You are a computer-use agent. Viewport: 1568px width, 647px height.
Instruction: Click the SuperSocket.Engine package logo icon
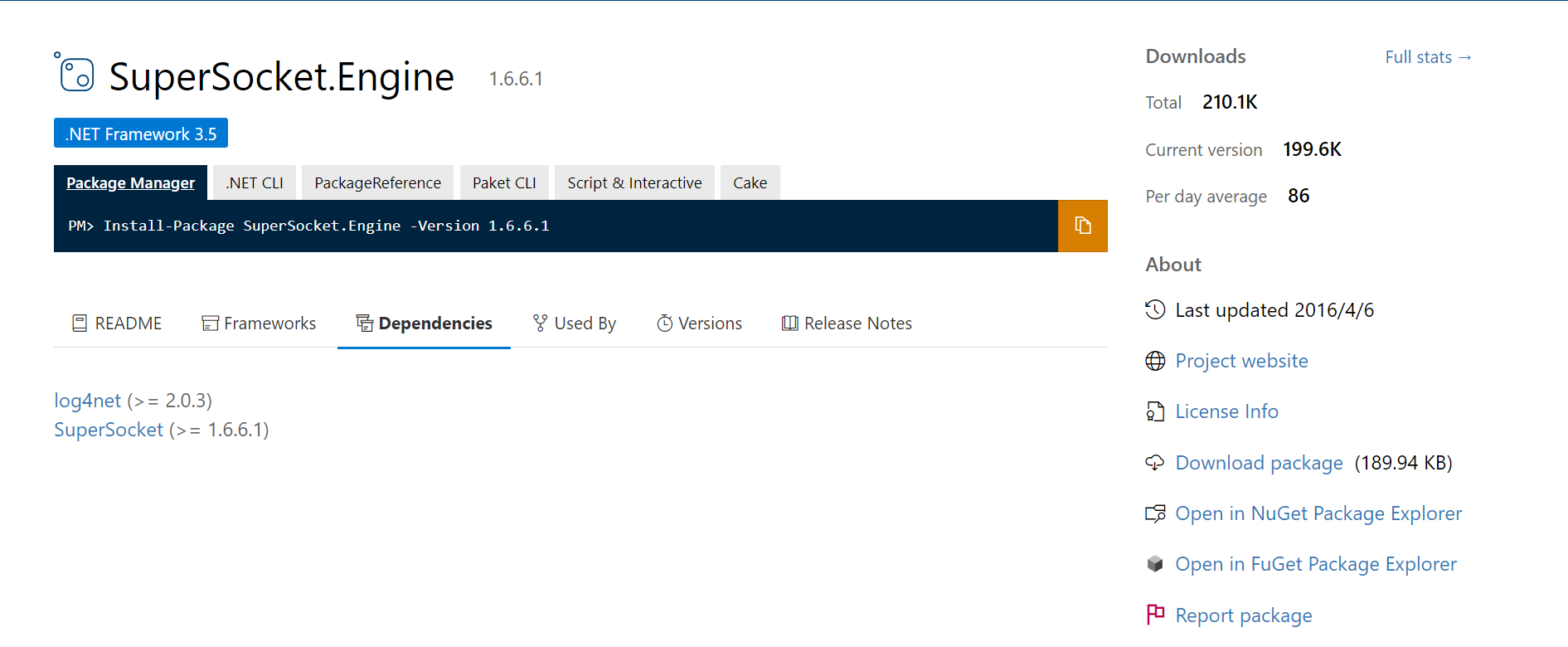click(75, 73)
